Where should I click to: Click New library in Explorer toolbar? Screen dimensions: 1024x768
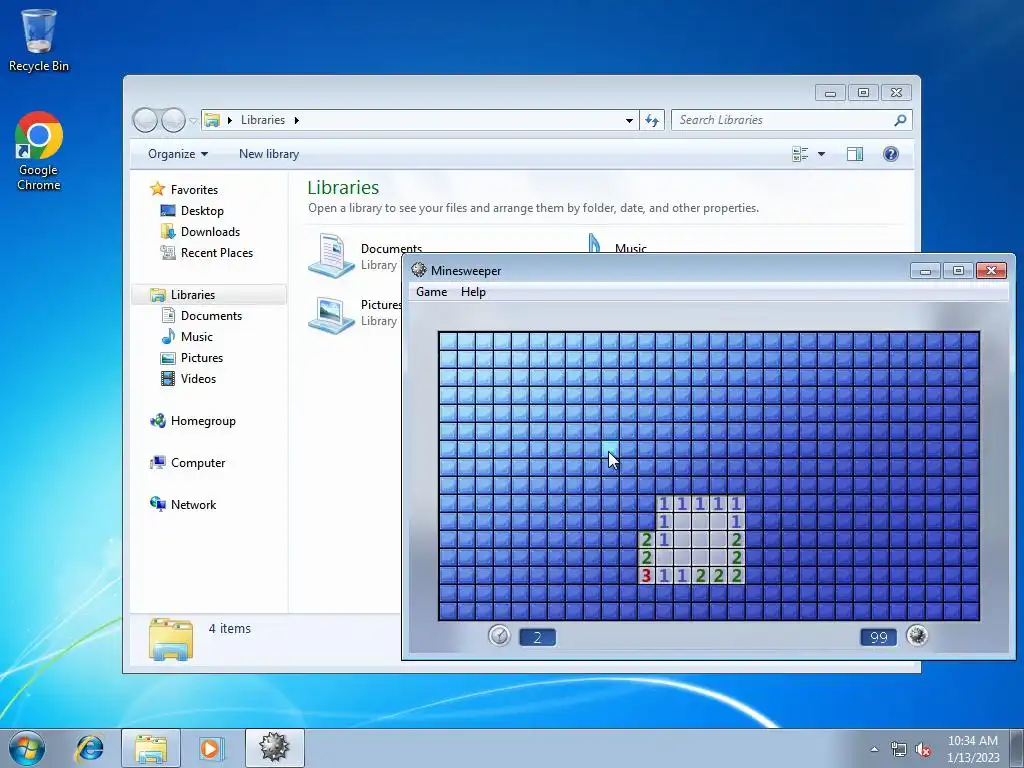[x=269, y=154]
